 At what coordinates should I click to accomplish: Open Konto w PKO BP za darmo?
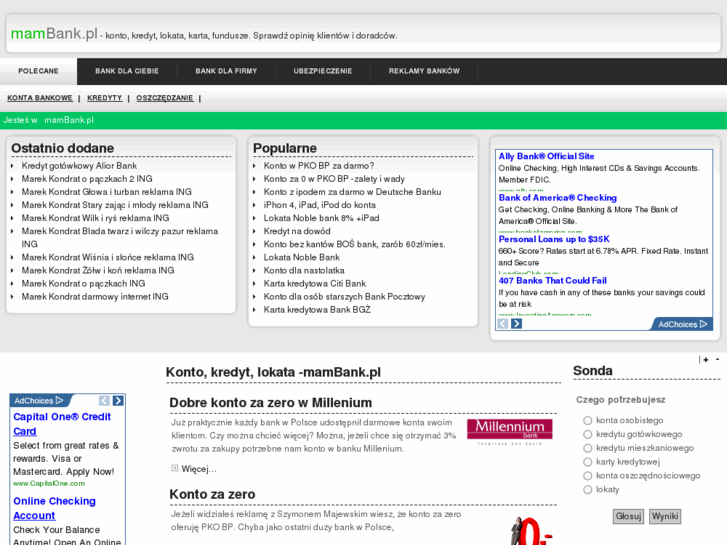click(x=319, y=166)
